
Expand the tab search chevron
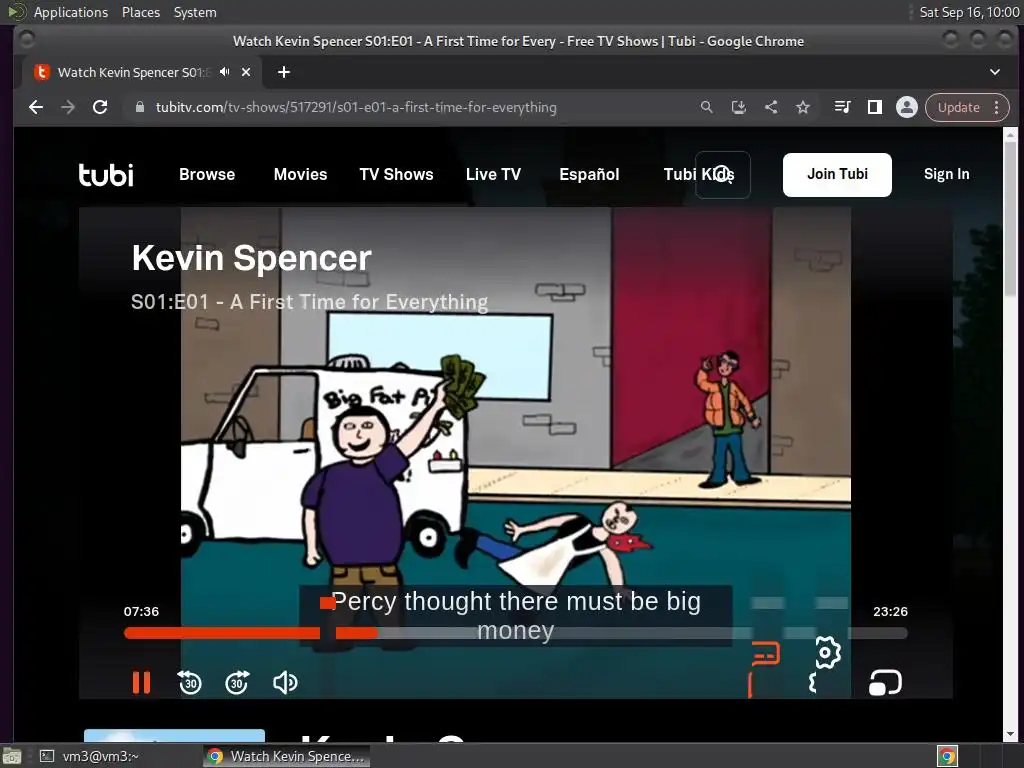[x=995, y=72]
